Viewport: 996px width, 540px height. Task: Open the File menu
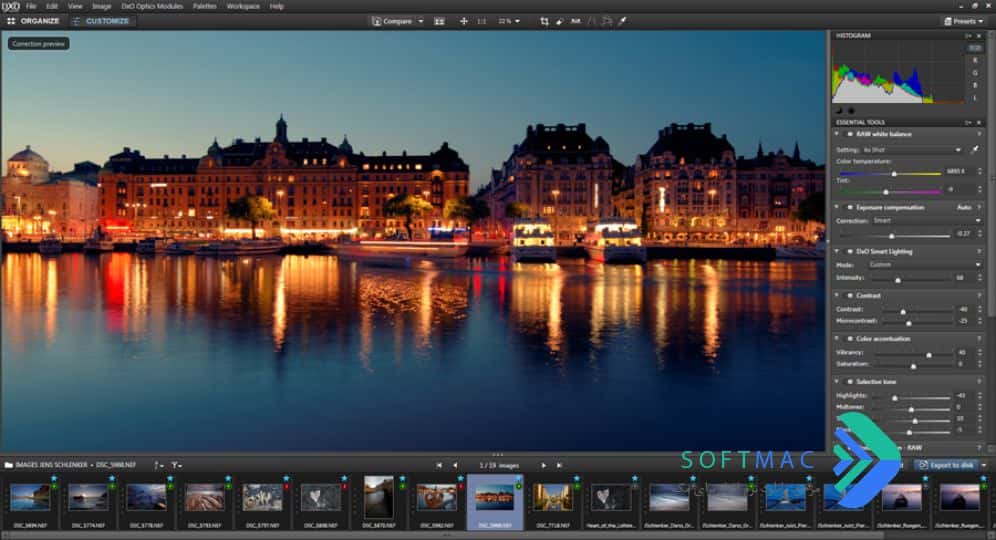click(x=31, y=6)
